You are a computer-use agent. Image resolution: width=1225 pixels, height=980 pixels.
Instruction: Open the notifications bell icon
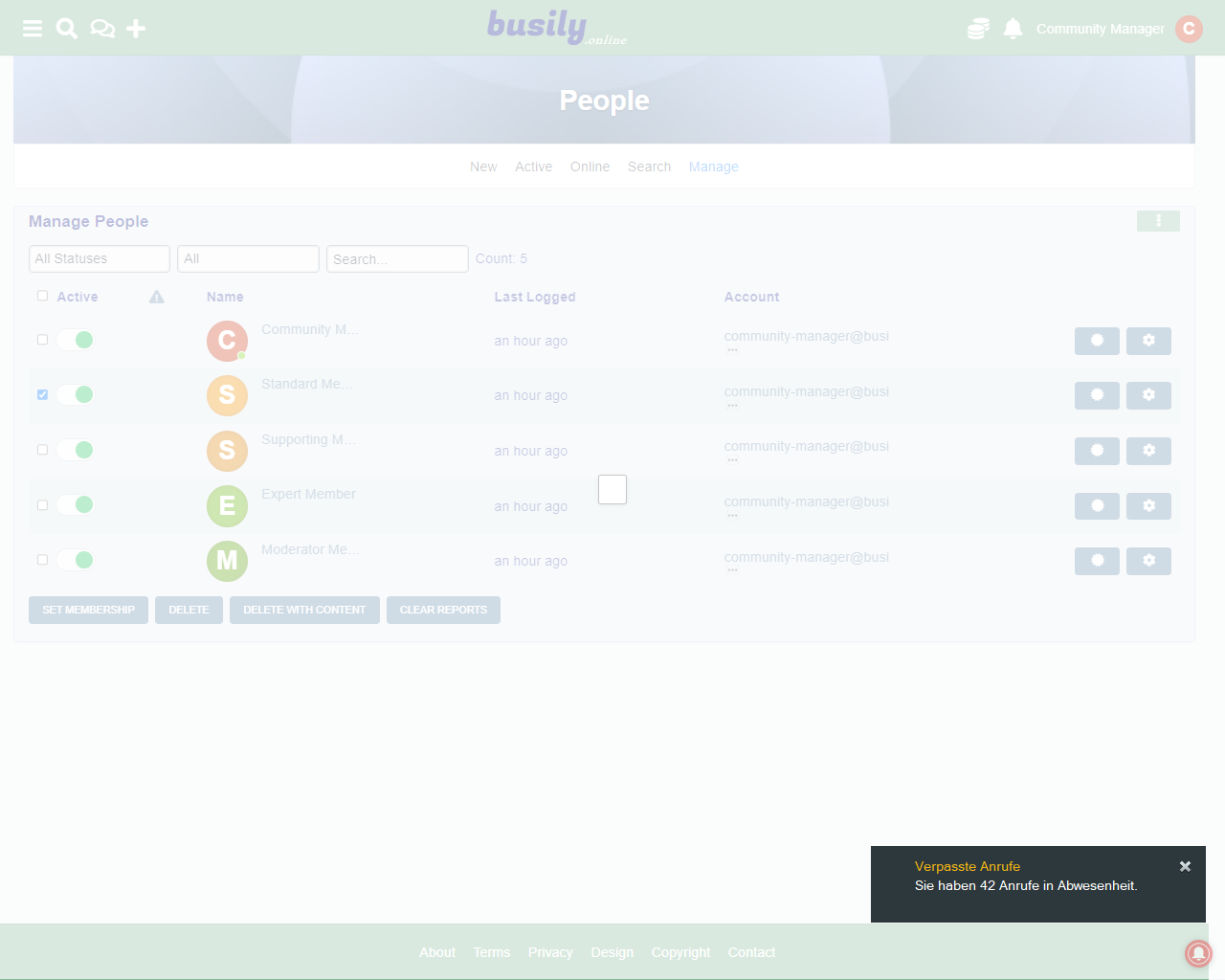pyautogui.click(x=1013, y=29)
